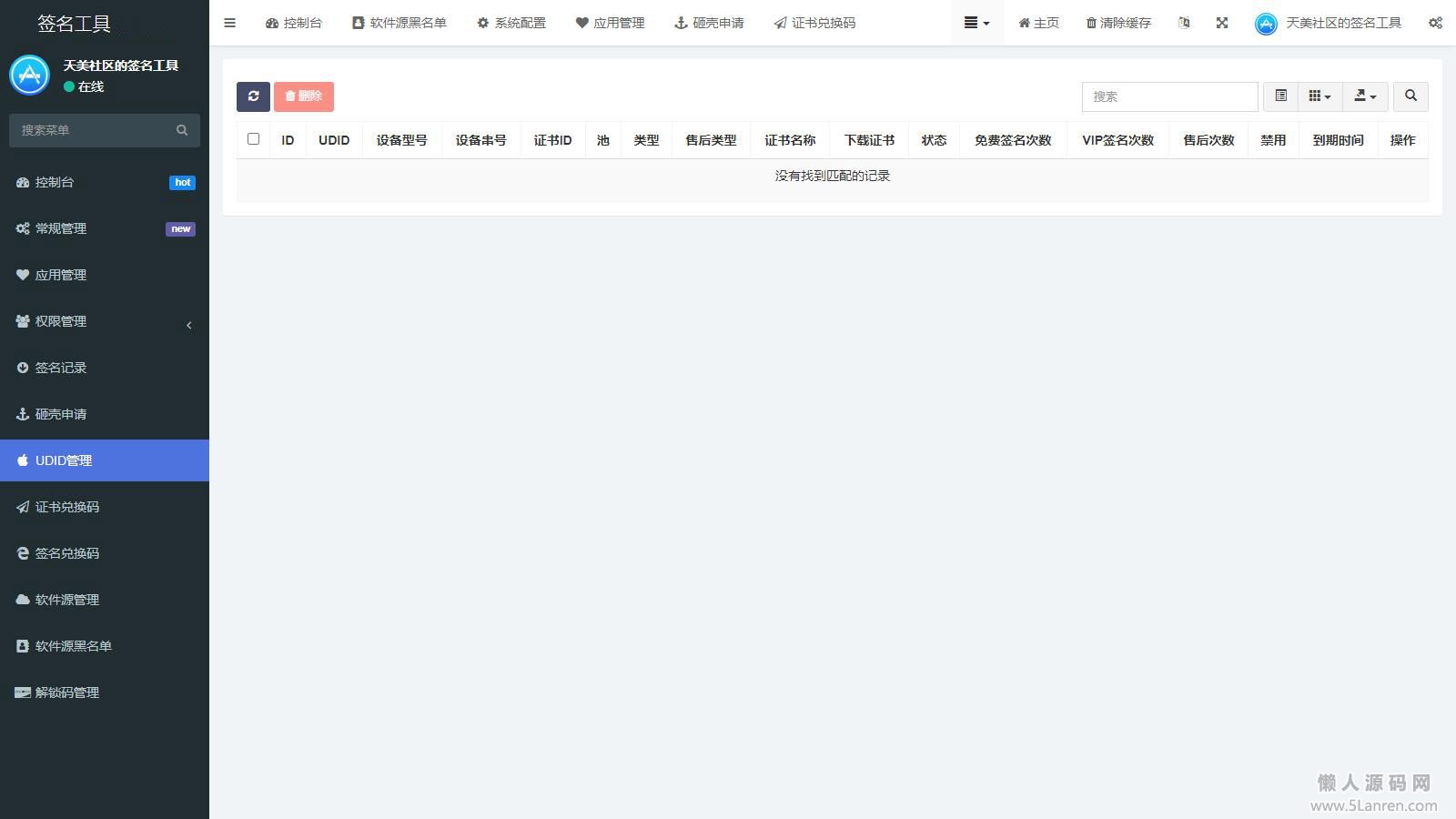The height and width of the screenshot is (819, 1456).
Task: Select UDID管理 in the sidebar
Action: [105, 460]
